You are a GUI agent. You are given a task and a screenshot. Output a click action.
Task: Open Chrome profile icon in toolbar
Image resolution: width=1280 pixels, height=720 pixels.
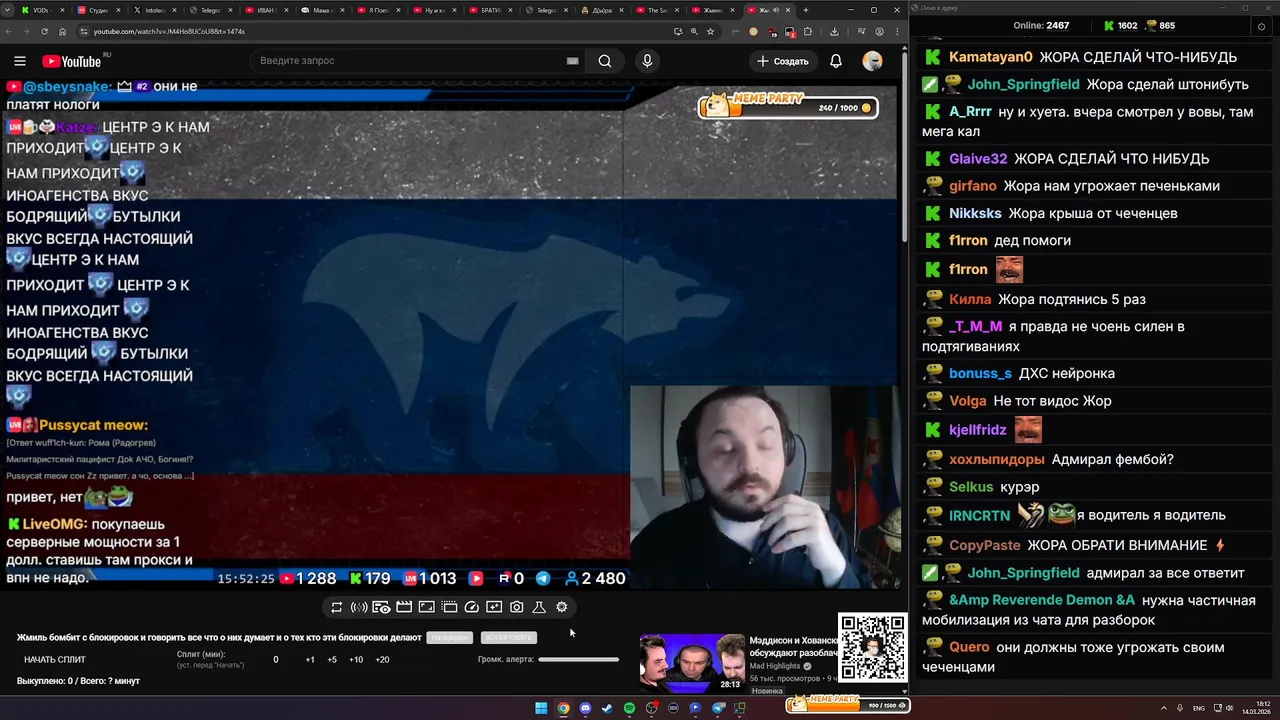tap(879, 31)
